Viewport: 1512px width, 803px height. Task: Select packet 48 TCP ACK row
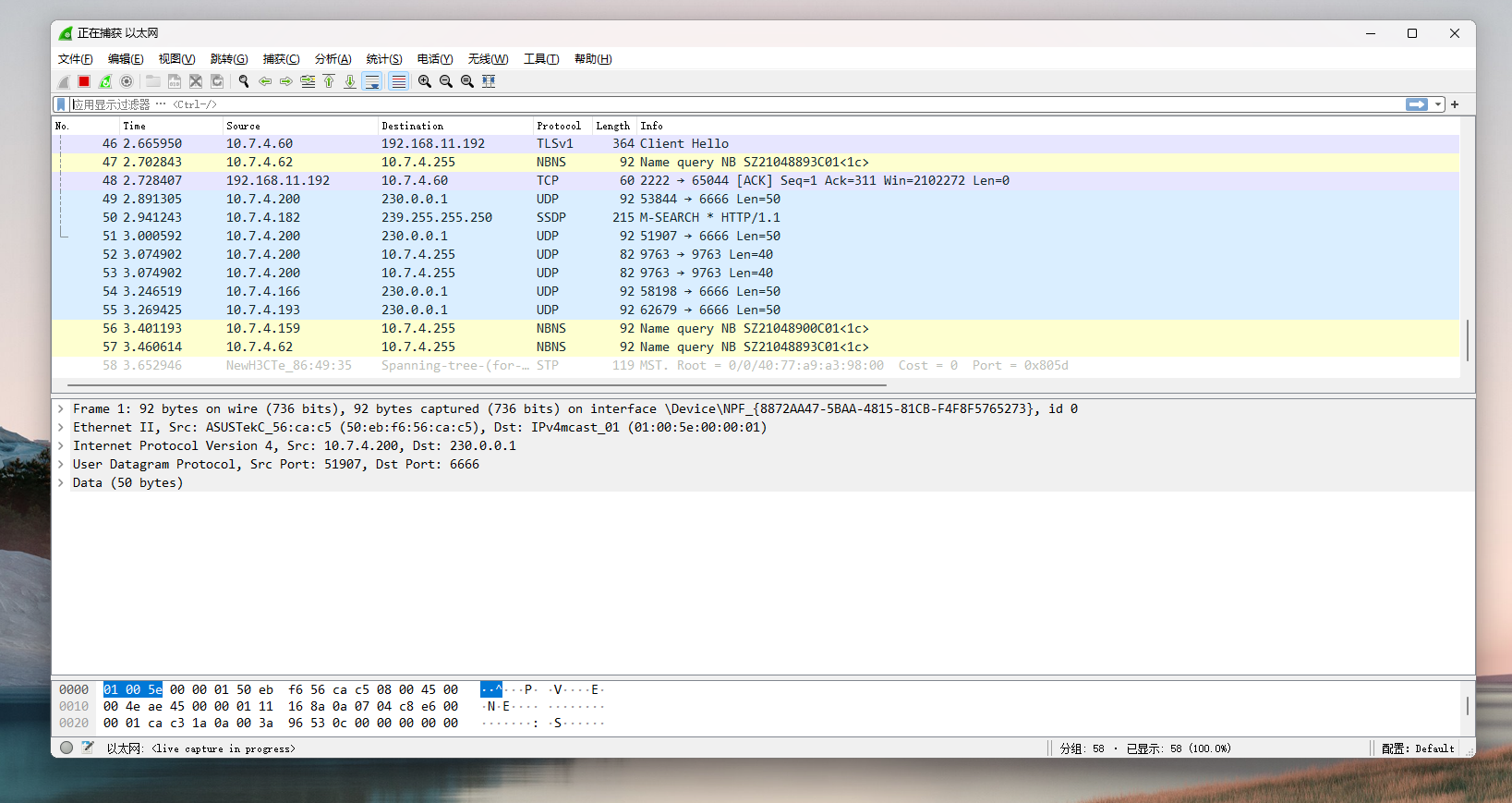pyautogui.click(x=756, y=180)
